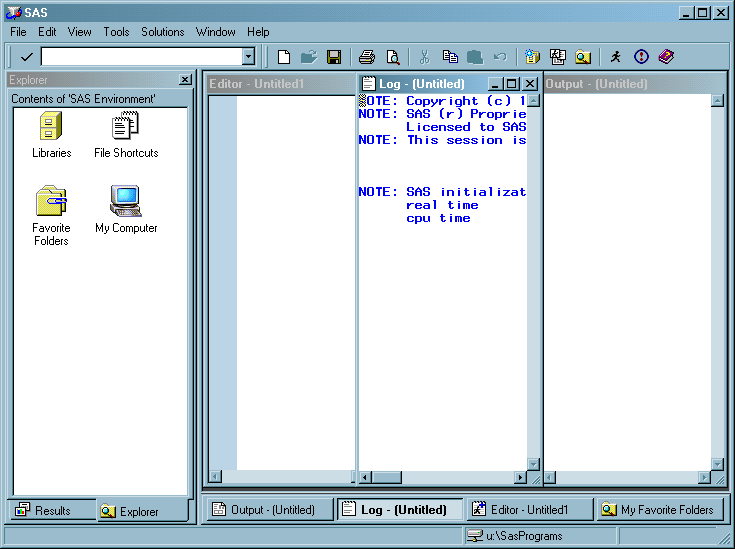Open SAS Help book icon
The width and height of the screenshot is (735, 549).
(666, 57)
